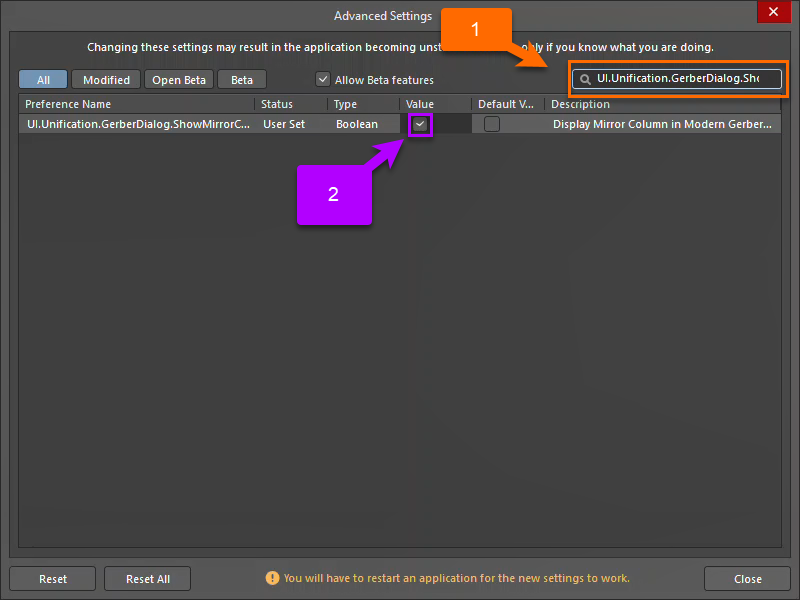Switch to the Modified filter tab
This screenshot has height=600, width=800.
[x=106, y=80]
